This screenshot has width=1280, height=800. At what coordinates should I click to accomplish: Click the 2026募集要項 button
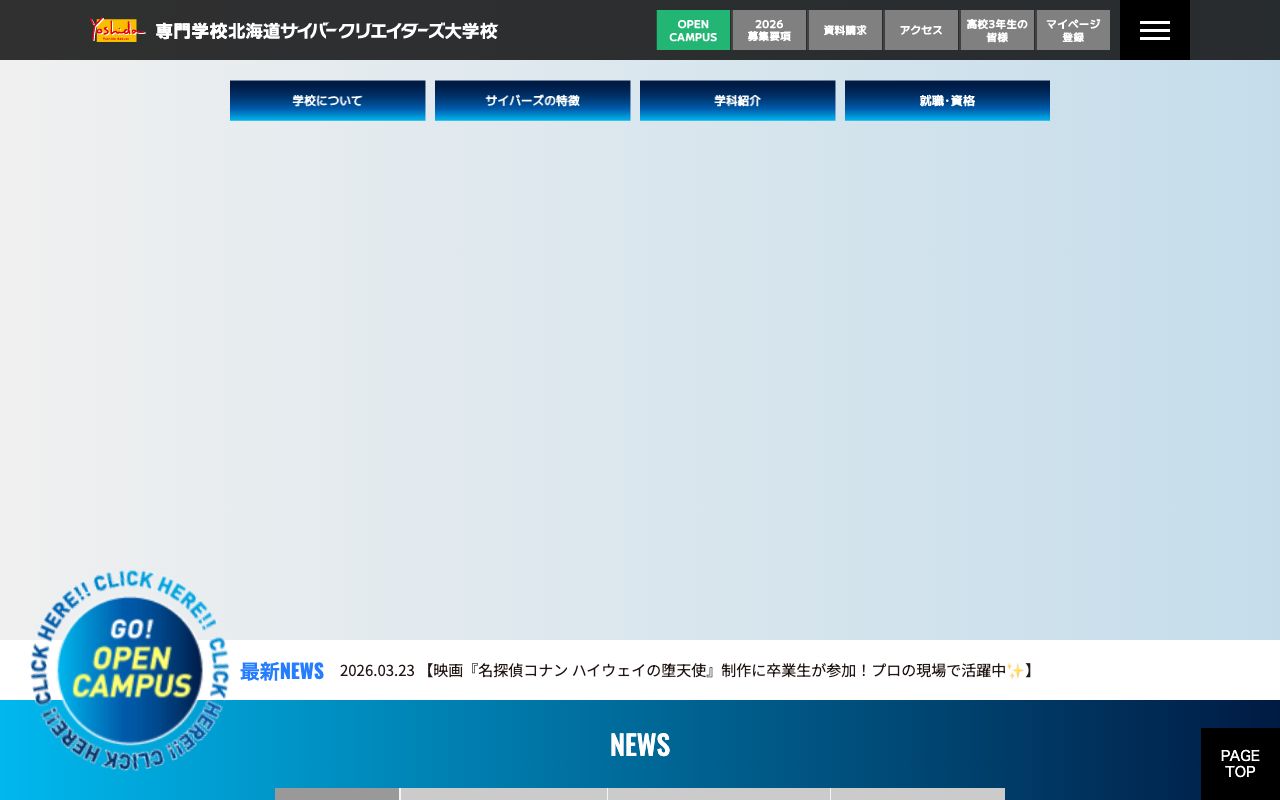768,29
